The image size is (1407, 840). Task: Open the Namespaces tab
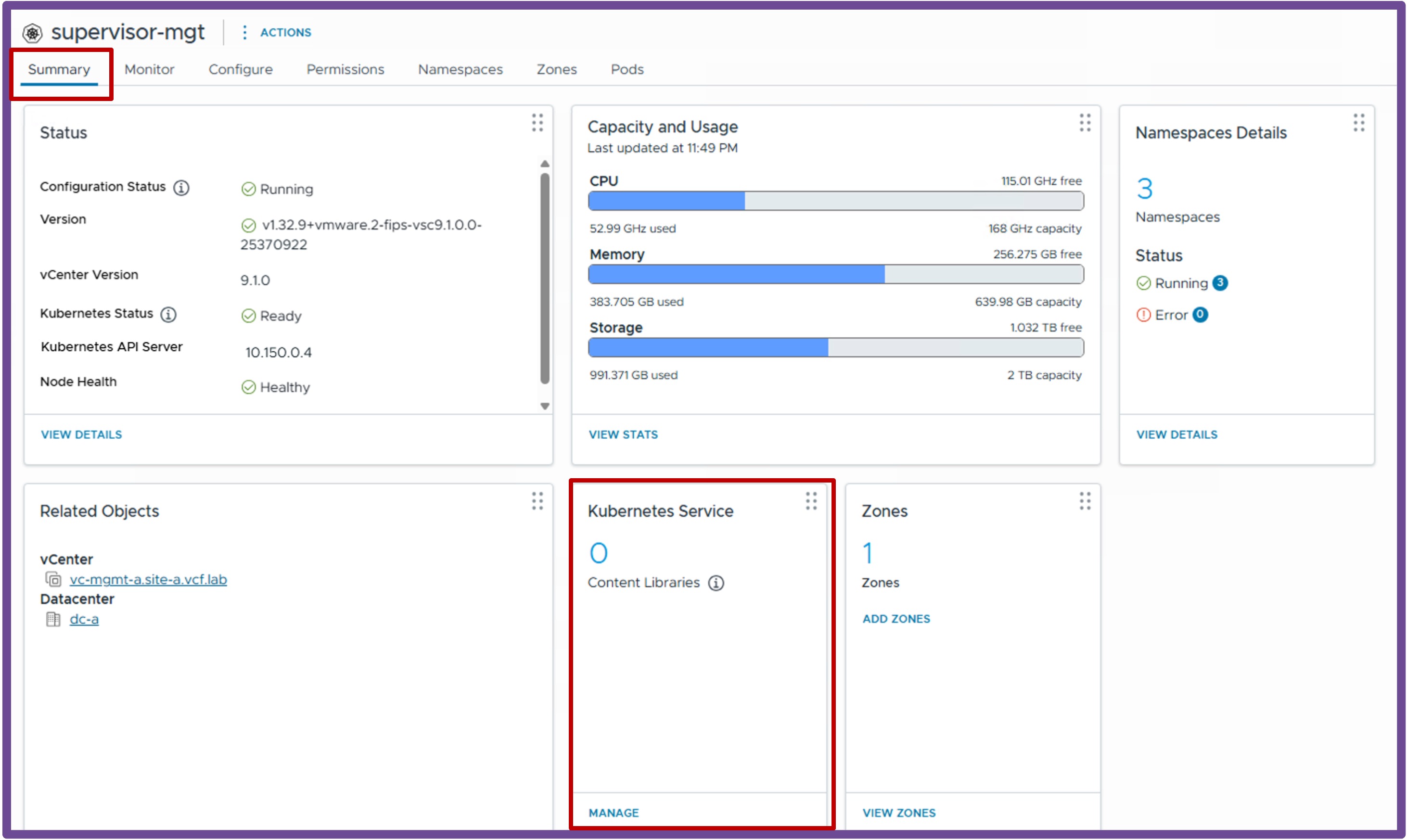pos(460,69)
